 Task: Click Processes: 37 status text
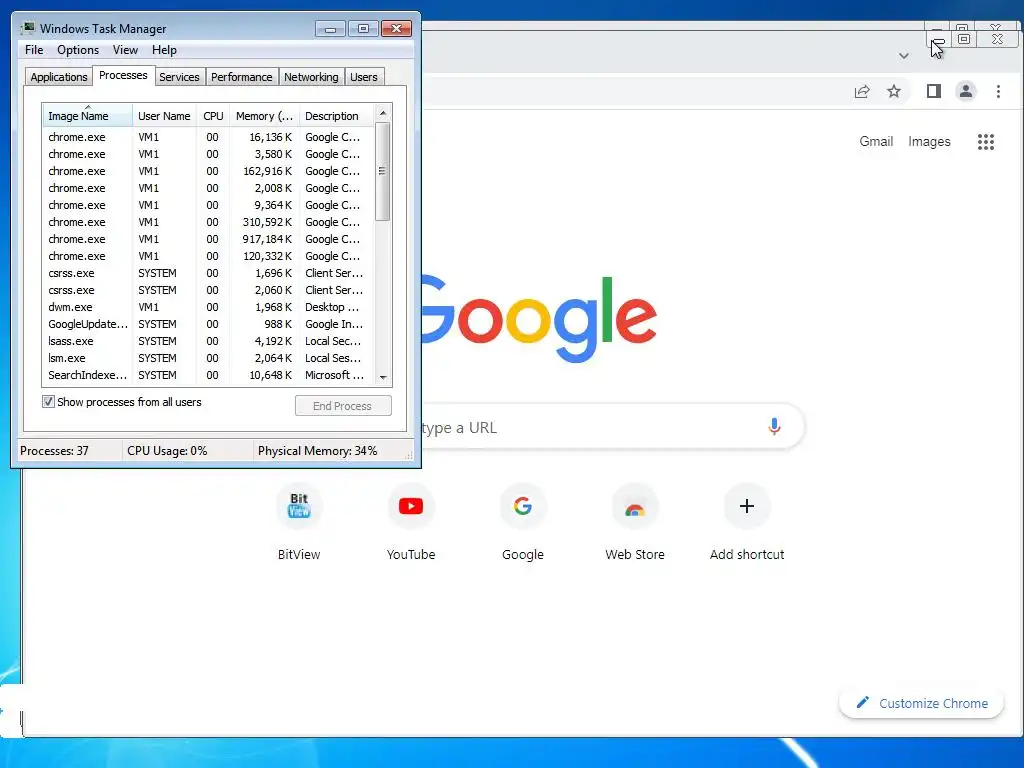click(54, 451)
